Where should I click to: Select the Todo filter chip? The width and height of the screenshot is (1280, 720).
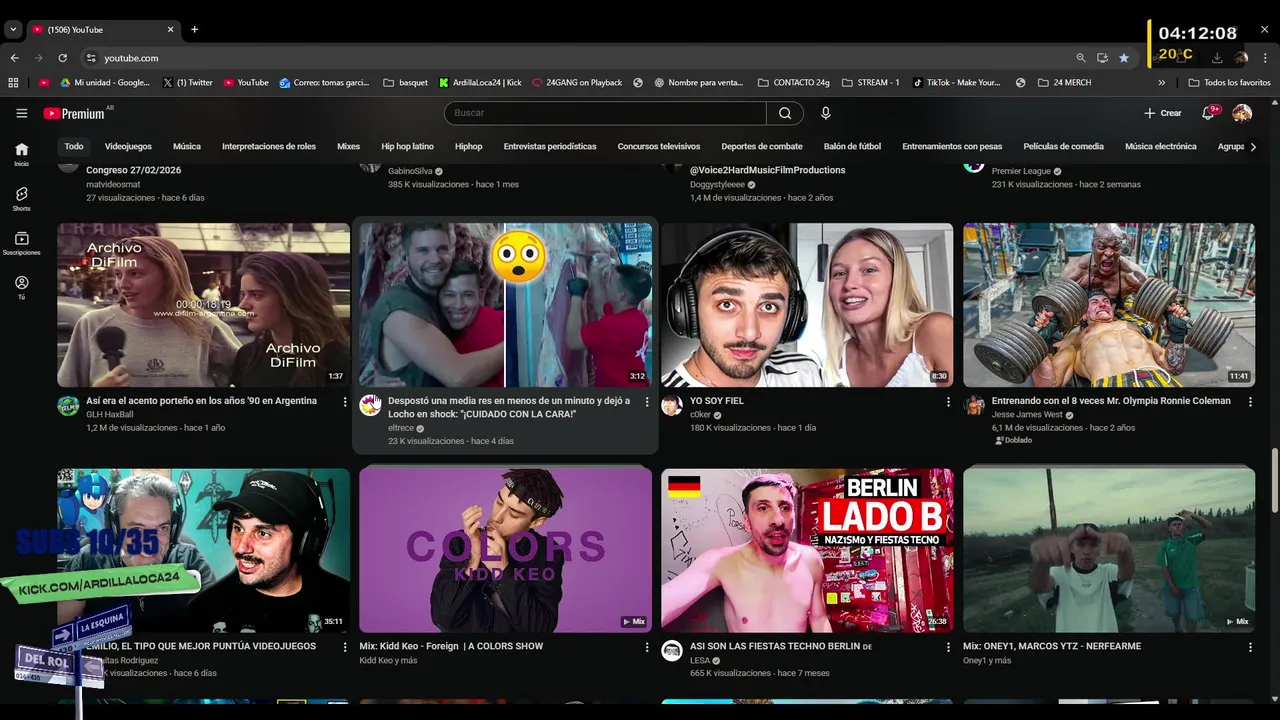pos(74,146)
